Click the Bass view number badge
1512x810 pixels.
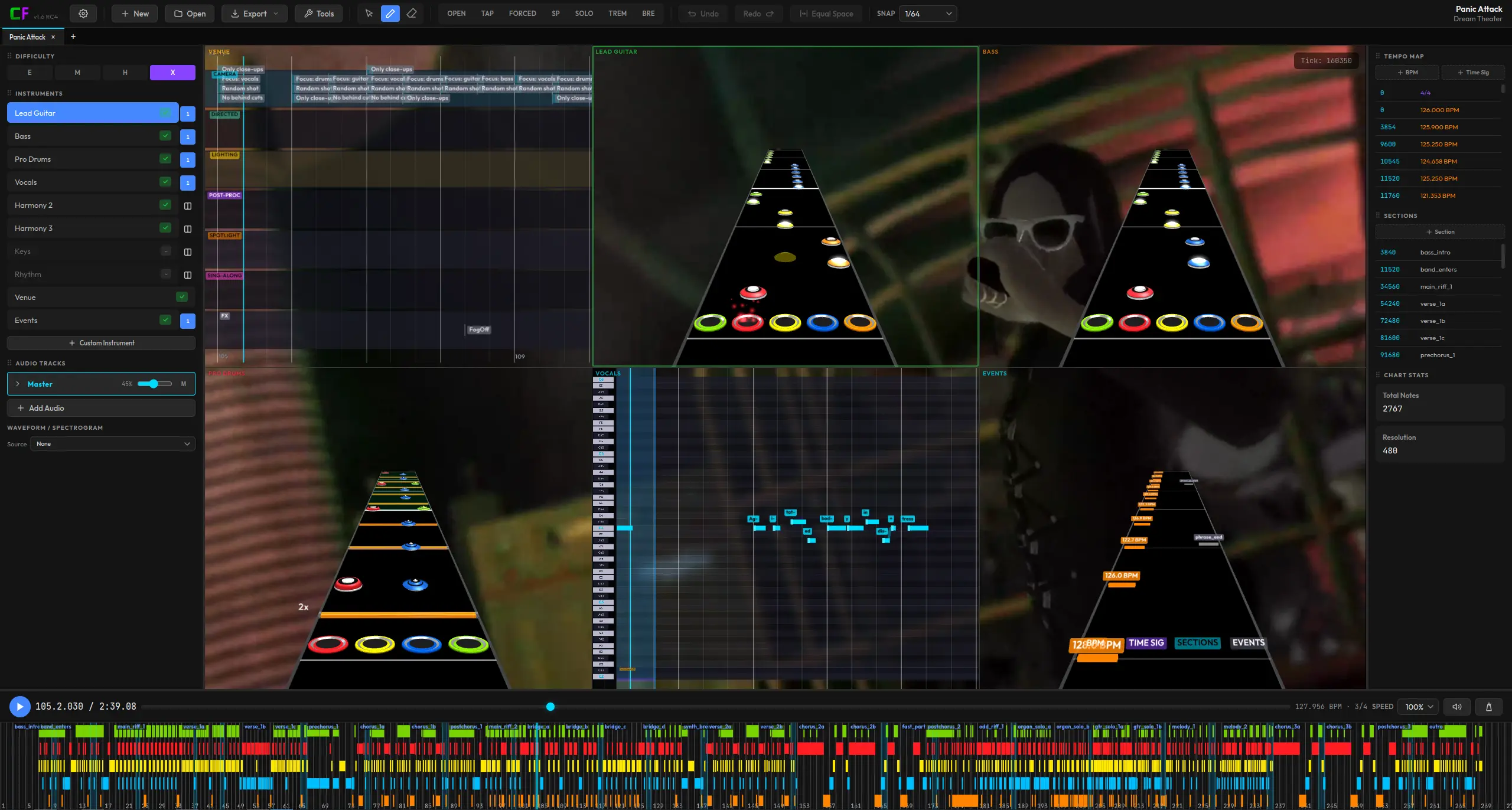[x=188, y=136]
